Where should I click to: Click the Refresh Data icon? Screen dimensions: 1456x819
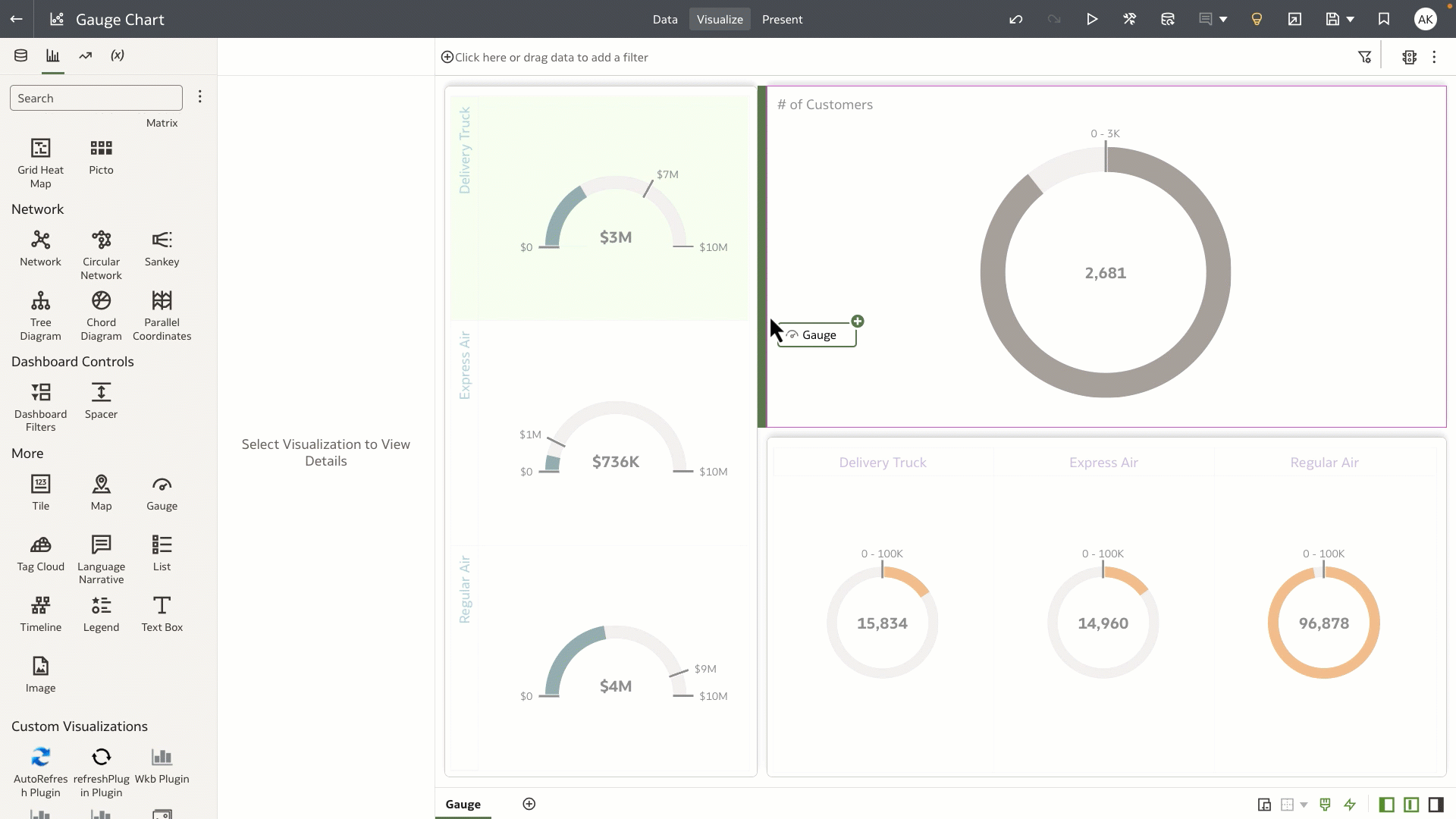point(1168,19)
